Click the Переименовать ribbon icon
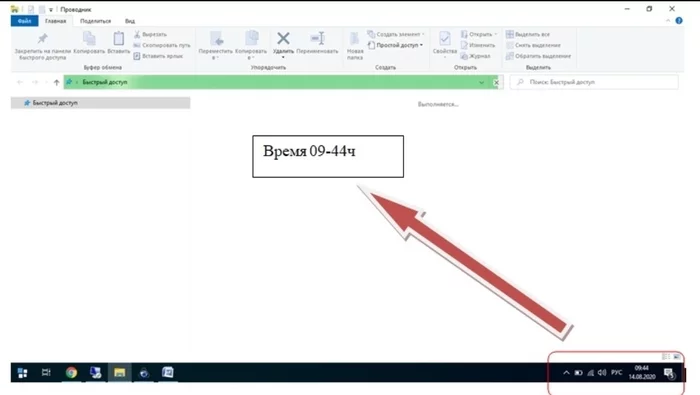The height and width of the screenshot is (395, 700). coord(317,38)
